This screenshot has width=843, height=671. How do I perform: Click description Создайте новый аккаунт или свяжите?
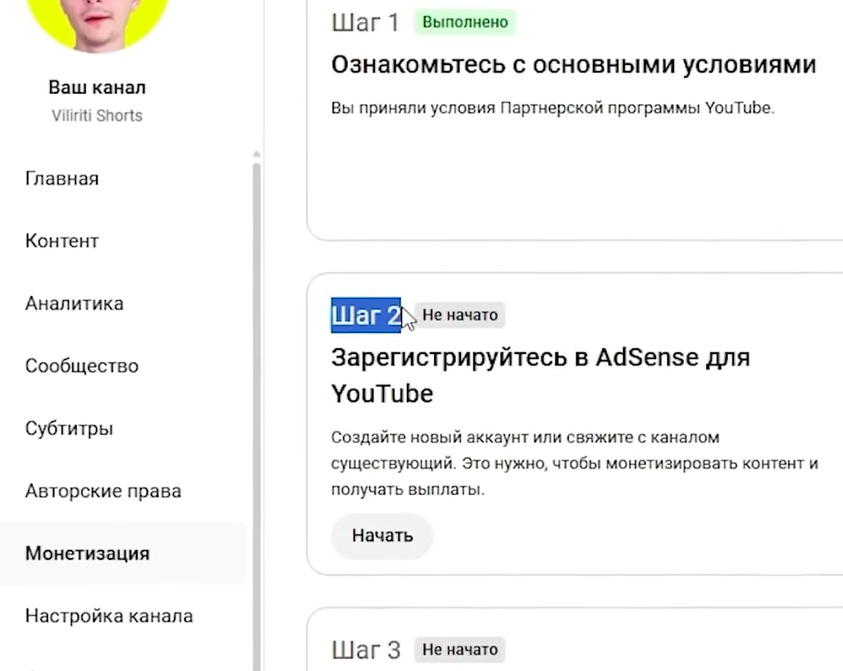(x=575, y=463)
